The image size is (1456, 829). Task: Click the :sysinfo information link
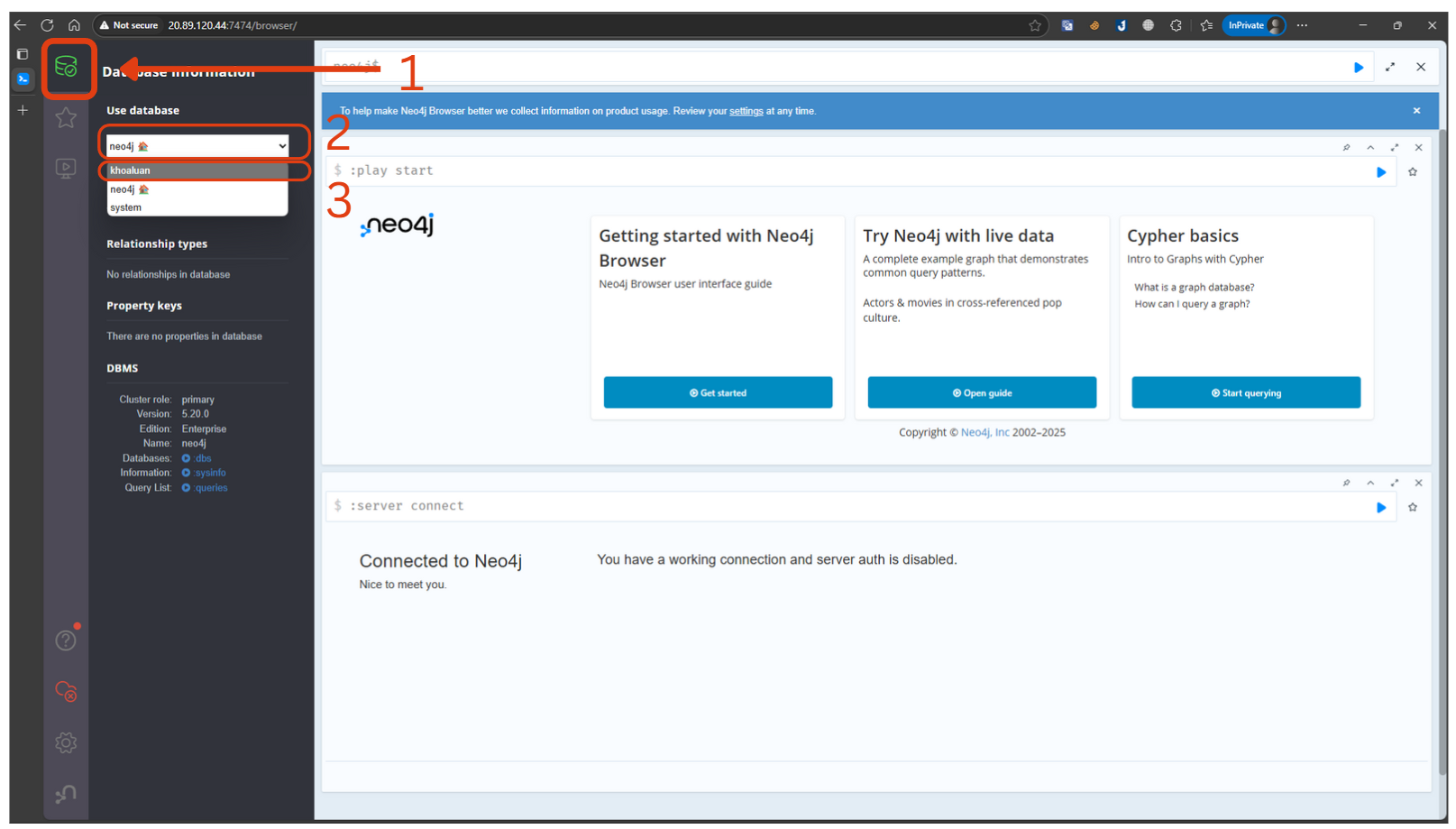204,473
